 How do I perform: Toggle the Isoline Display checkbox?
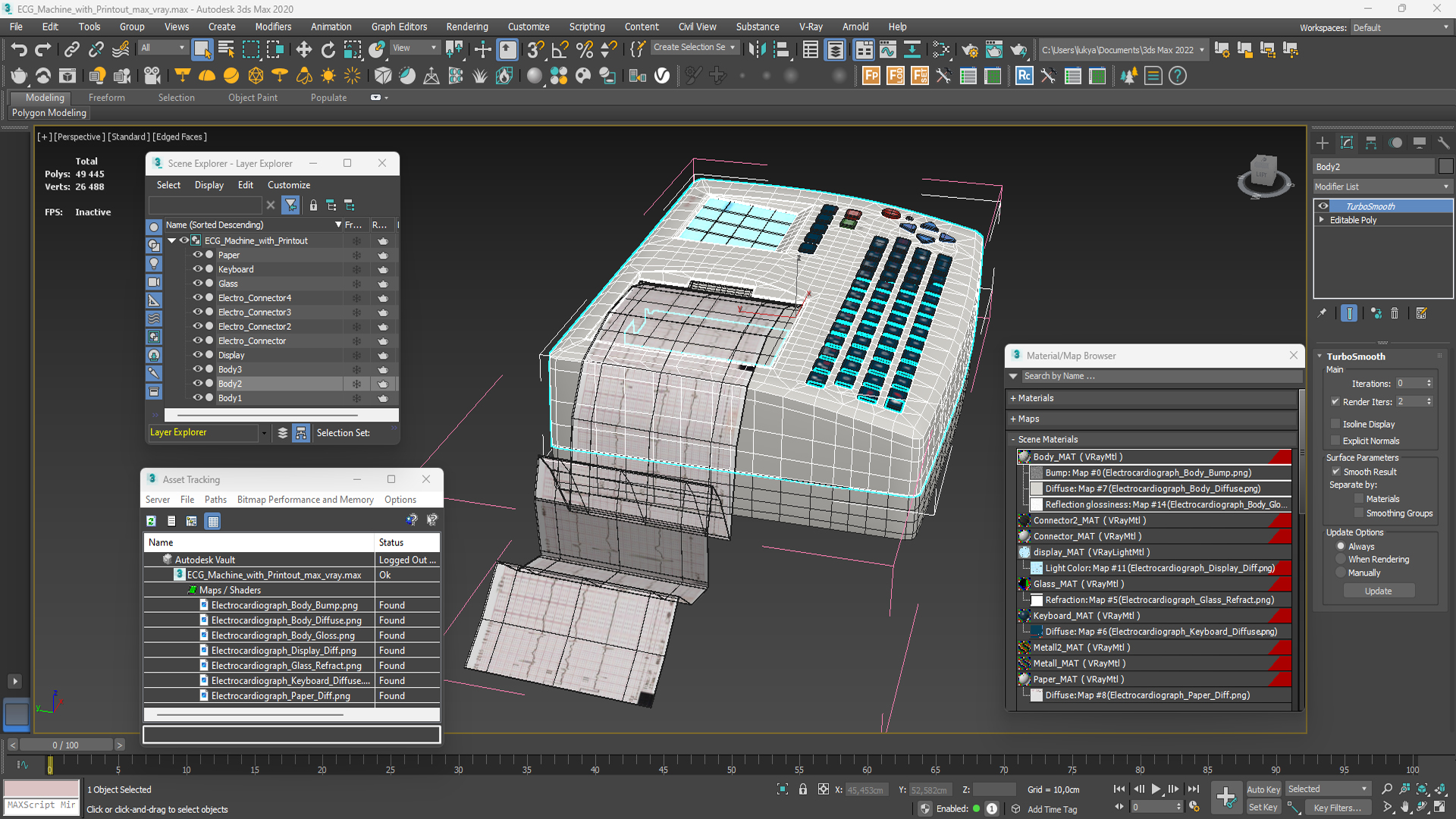1335,424
